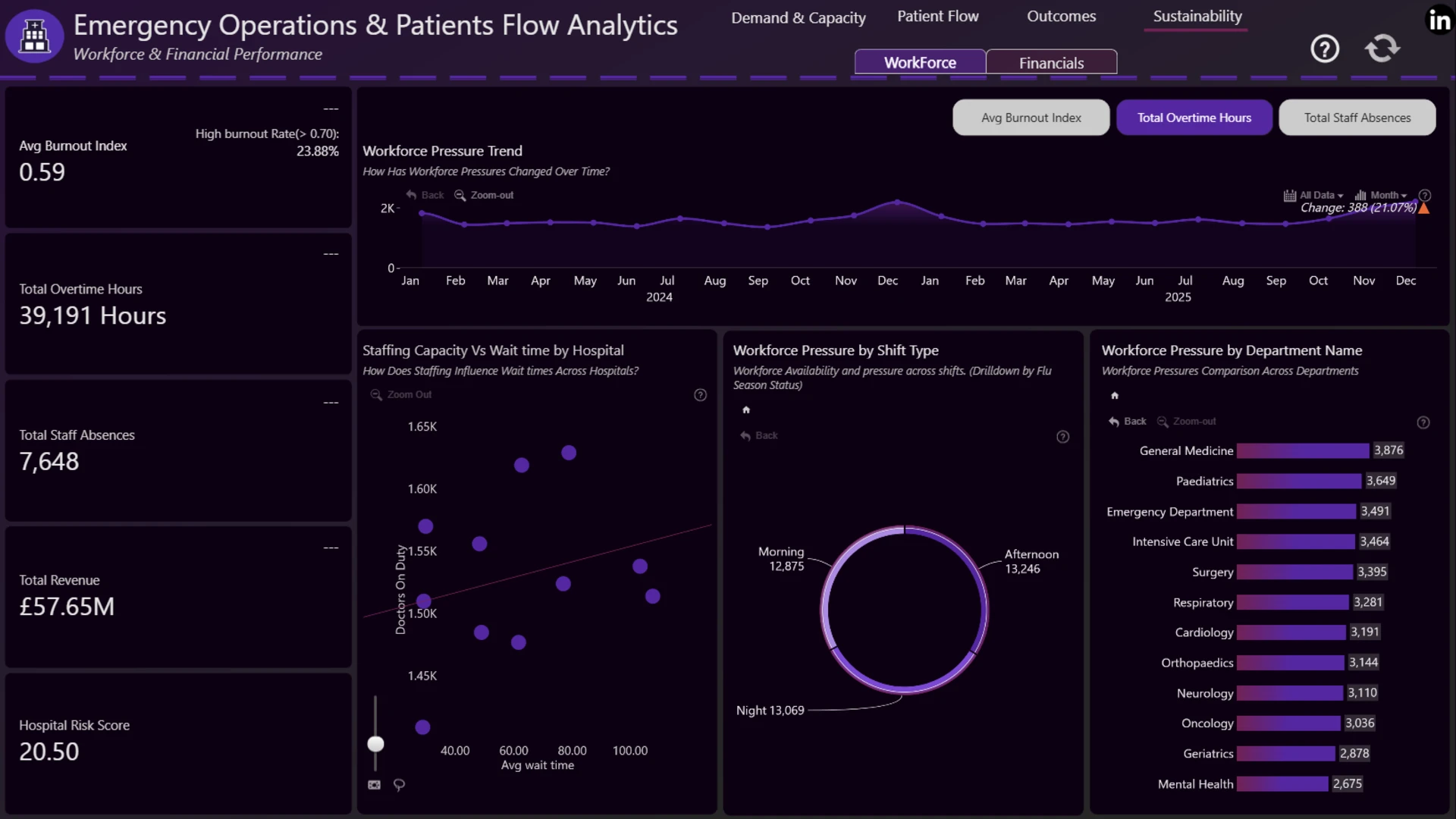The width and height of the screenshot is (1456, 819).
Task: Open the LinkedIn icon link
Action: (1439, 20)
